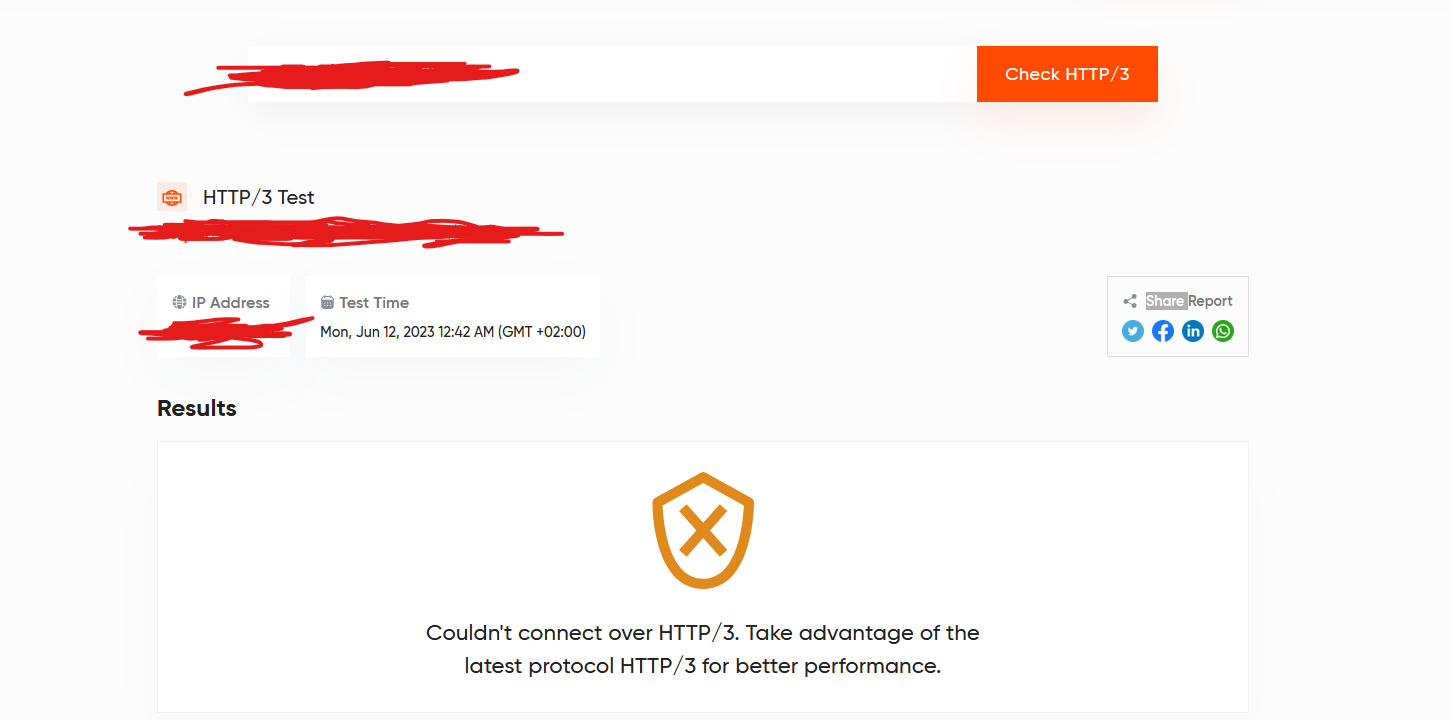Image resolution: width=1451 pixels, height=720 pixels.
Task: Focus the URL input field
Action: [x=612, y=74]
